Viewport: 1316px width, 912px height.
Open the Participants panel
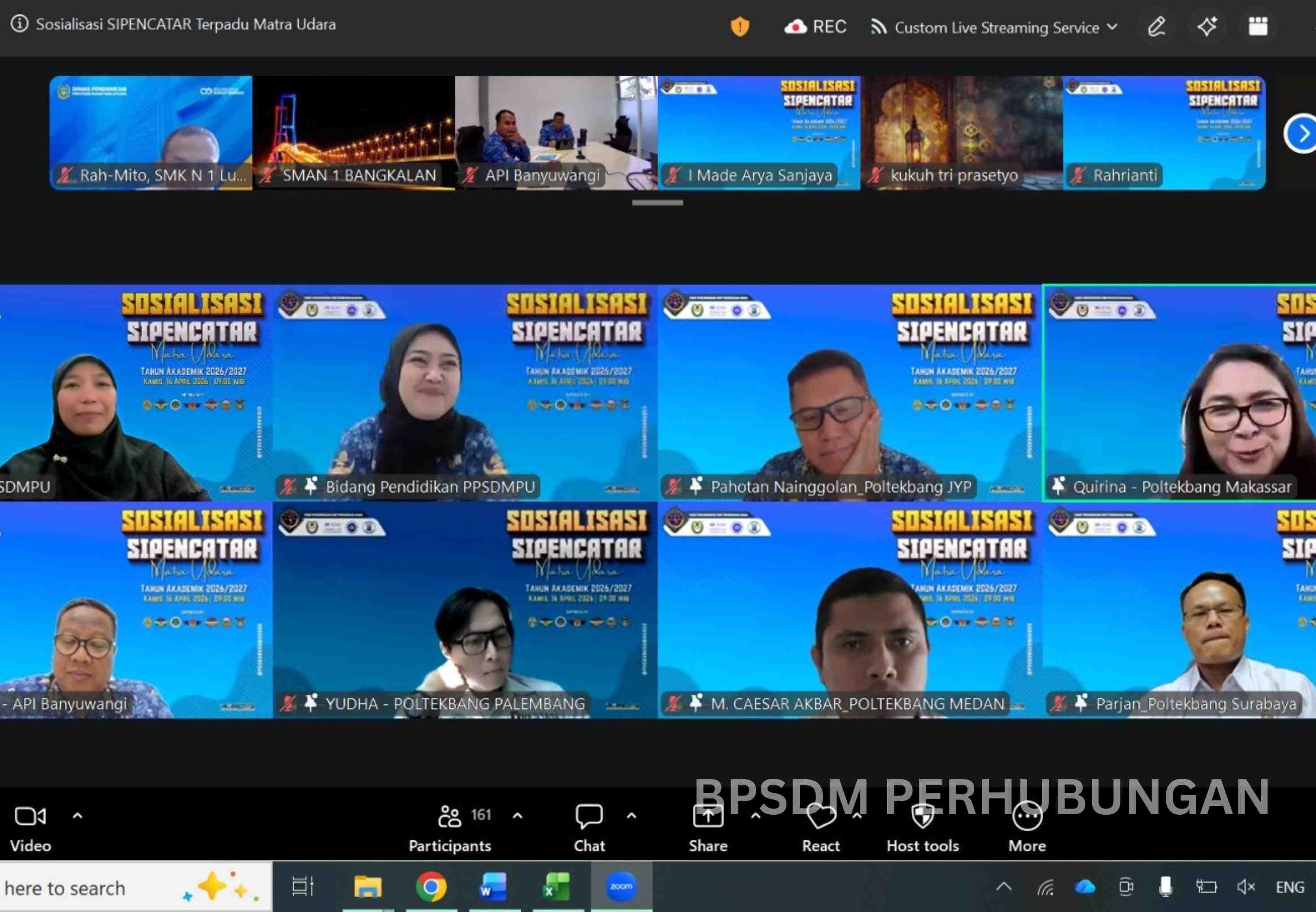coord(450,828)
